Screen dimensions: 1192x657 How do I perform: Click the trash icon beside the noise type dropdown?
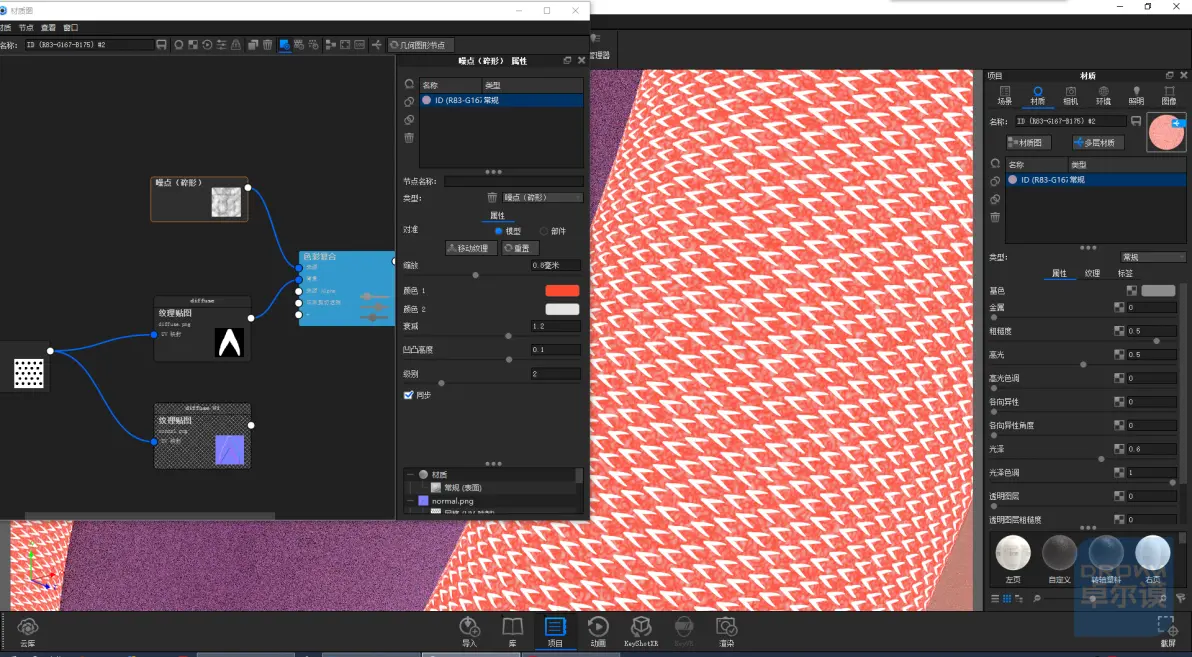492,198
